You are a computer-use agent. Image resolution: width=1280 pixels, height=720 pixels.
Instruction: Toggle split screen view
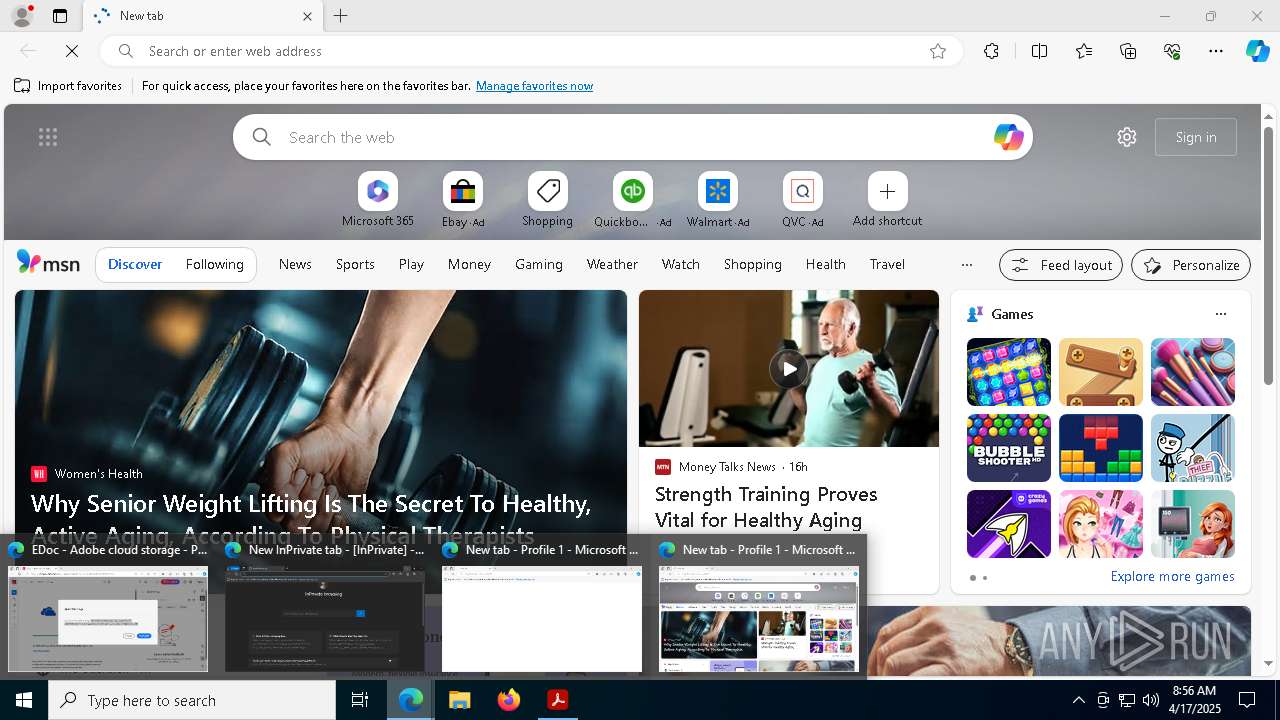pyautogui.click(x=1039, y=51)
